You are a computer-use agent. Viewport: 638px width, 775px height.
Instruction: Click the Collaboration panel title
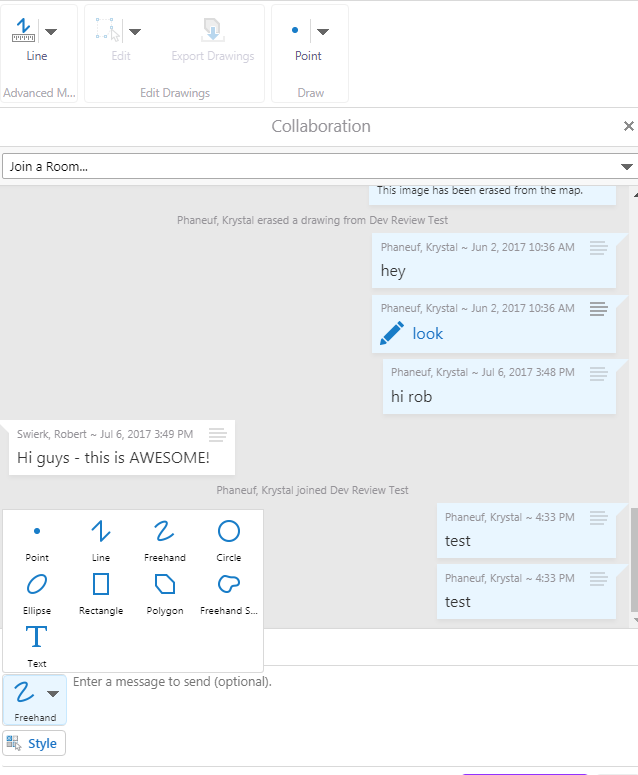coord(321,126)
